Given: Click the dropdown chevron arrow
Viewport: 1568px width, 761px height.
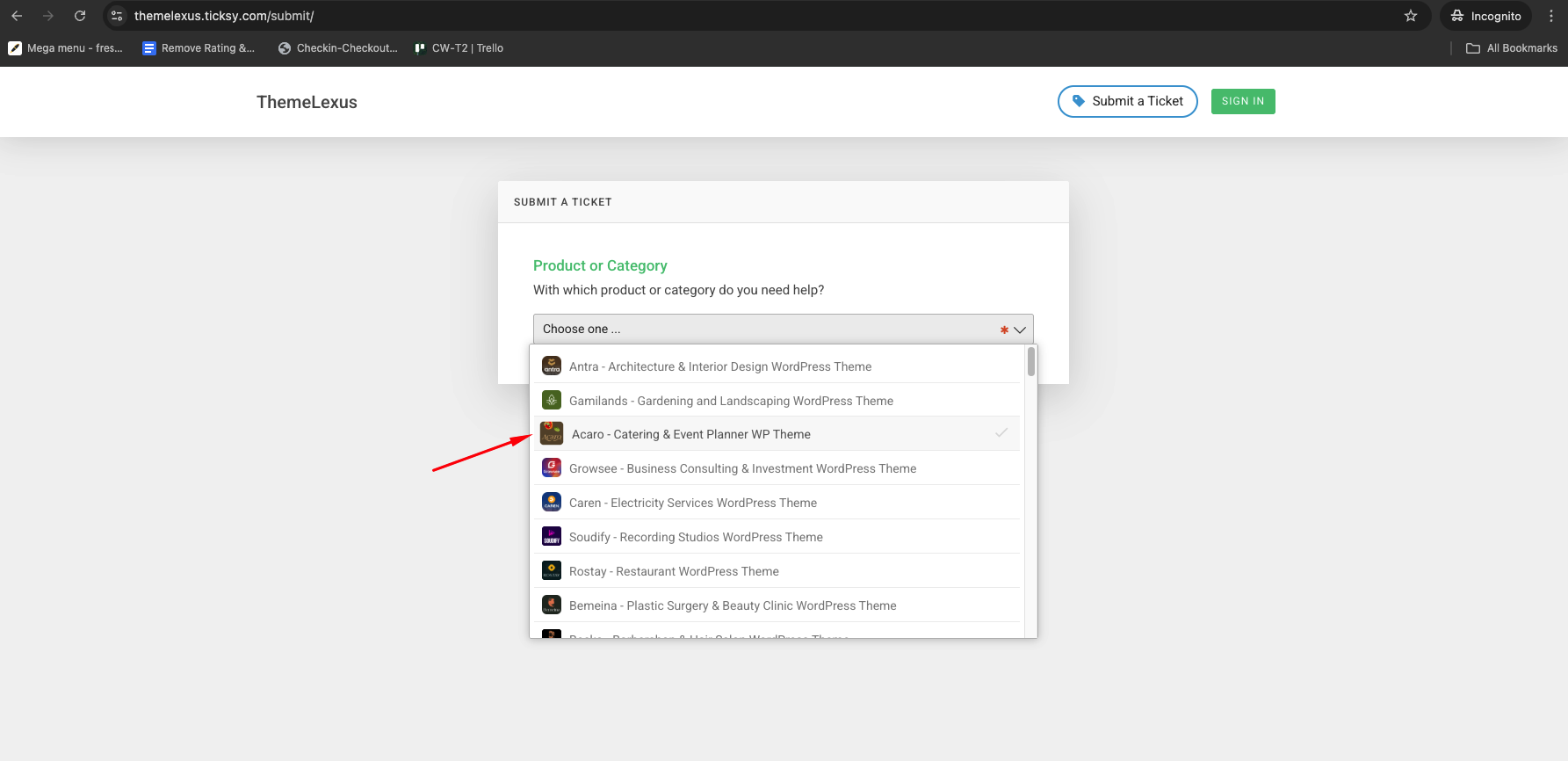Looking at the screenshot, I should coord(1019,330).
